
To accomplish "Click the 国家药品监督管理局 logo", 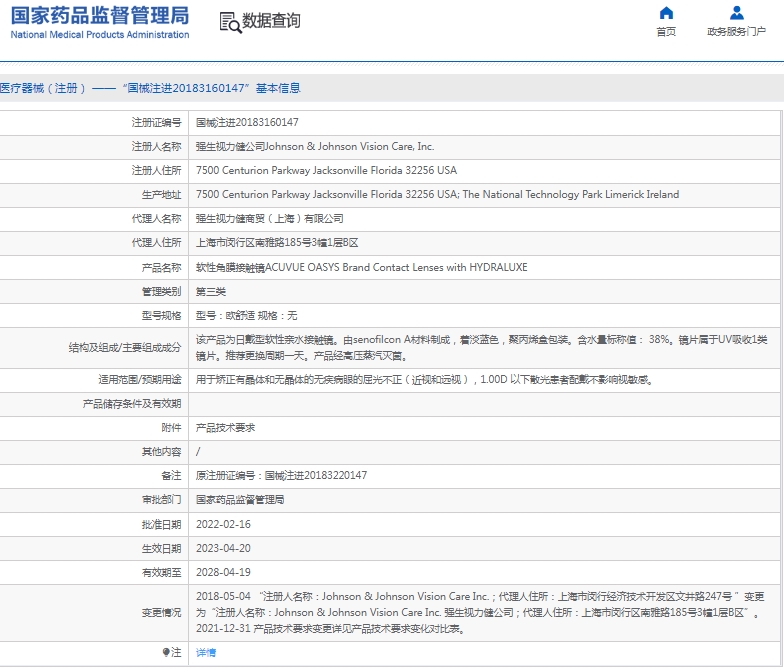I will (x=100, y=22).
